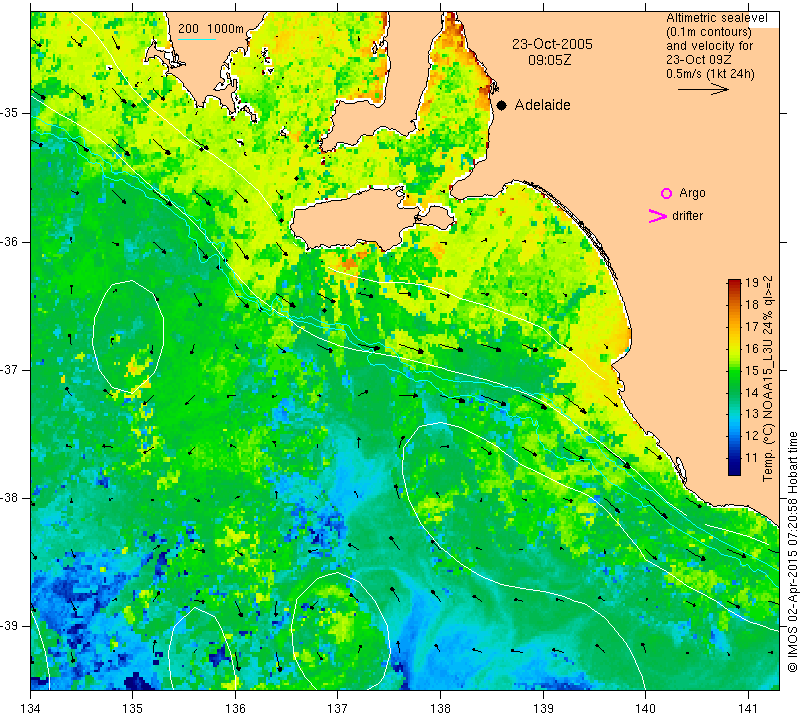Click the cyan isobath legend line under 200

[x=197, y=39]
